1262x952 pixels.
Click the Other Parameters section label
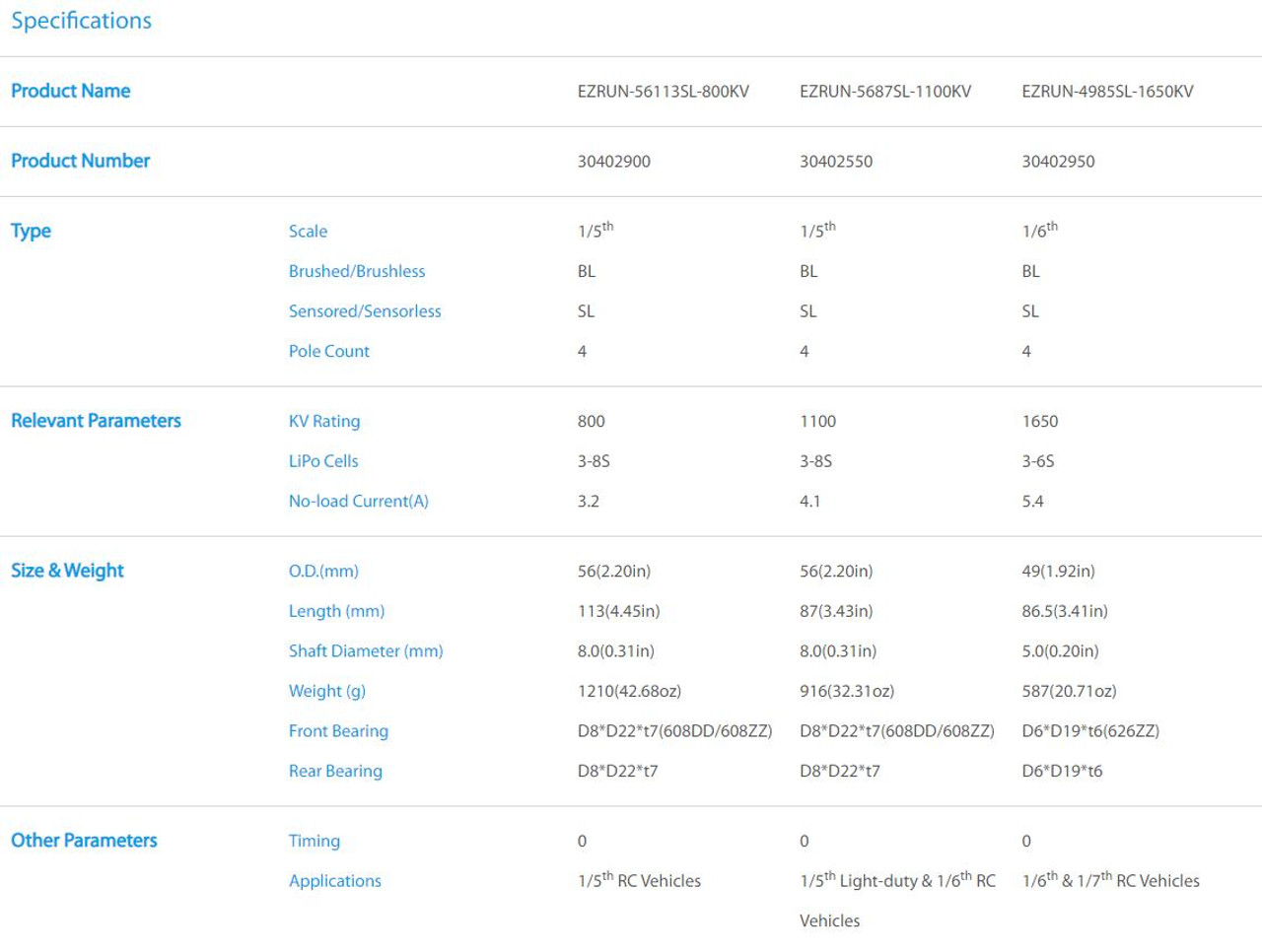(84, 841)
